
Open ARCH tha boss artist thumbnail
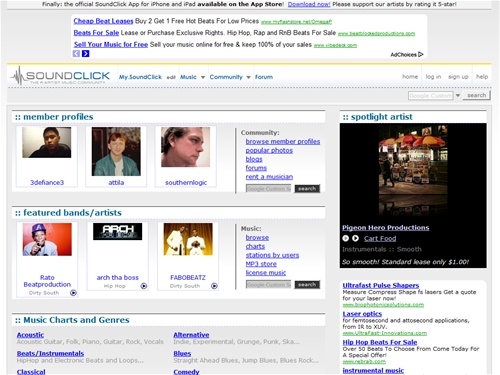click(118, 231)
